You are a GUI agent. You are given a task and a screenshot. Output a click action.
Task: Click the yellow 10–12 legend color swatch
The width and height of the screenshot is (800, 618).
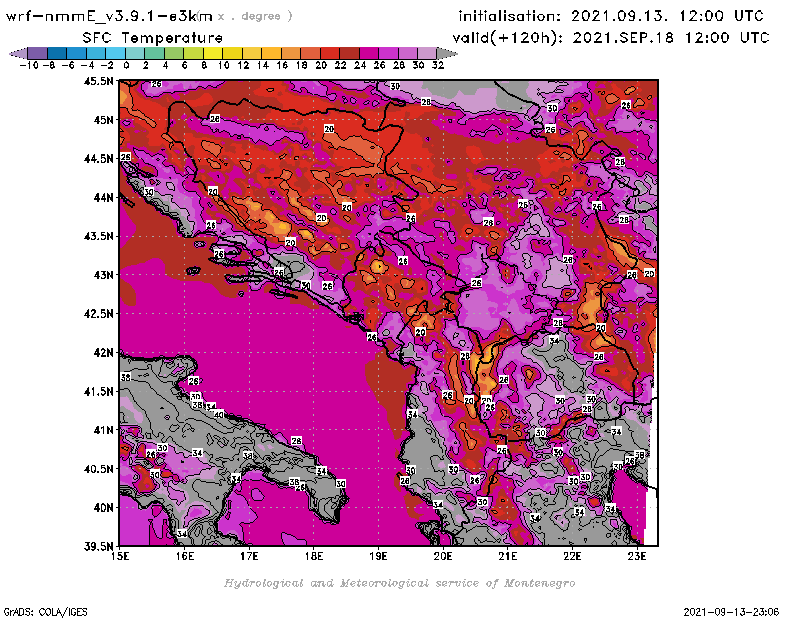232,53
